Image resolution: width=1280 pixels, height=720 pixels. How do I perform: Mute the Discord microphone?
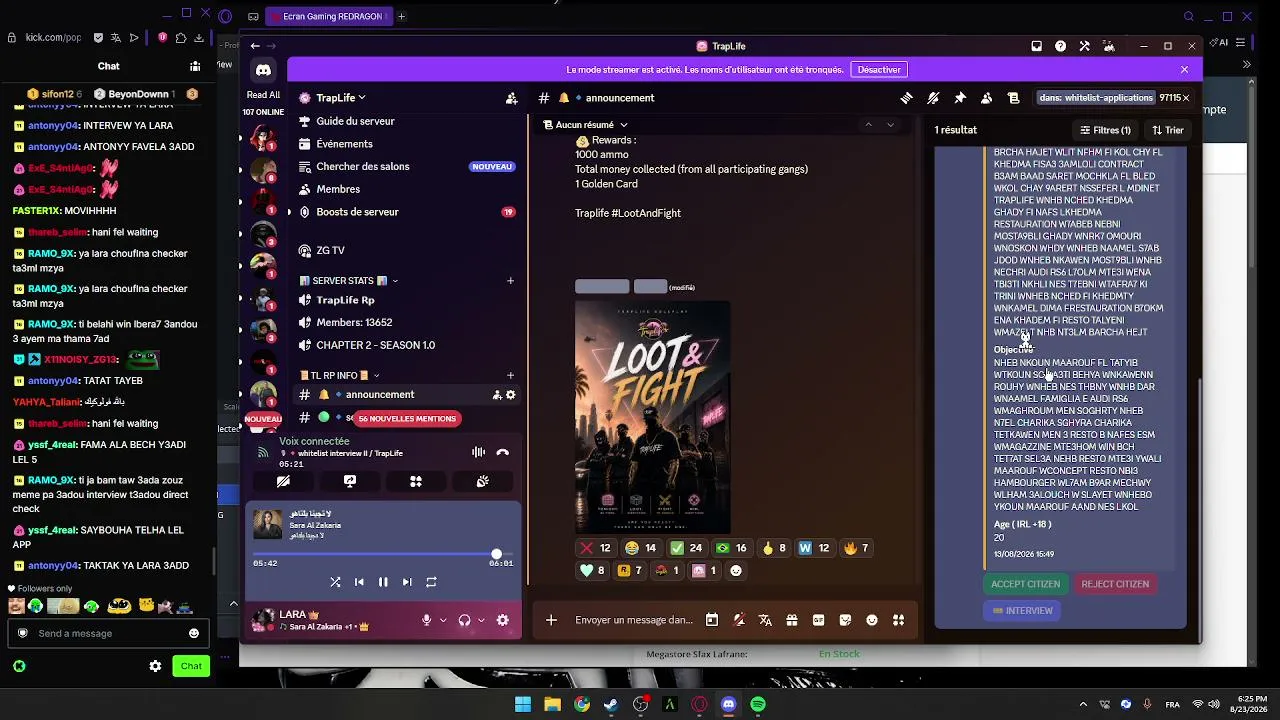pyautogui.click(x=426, y=620)
